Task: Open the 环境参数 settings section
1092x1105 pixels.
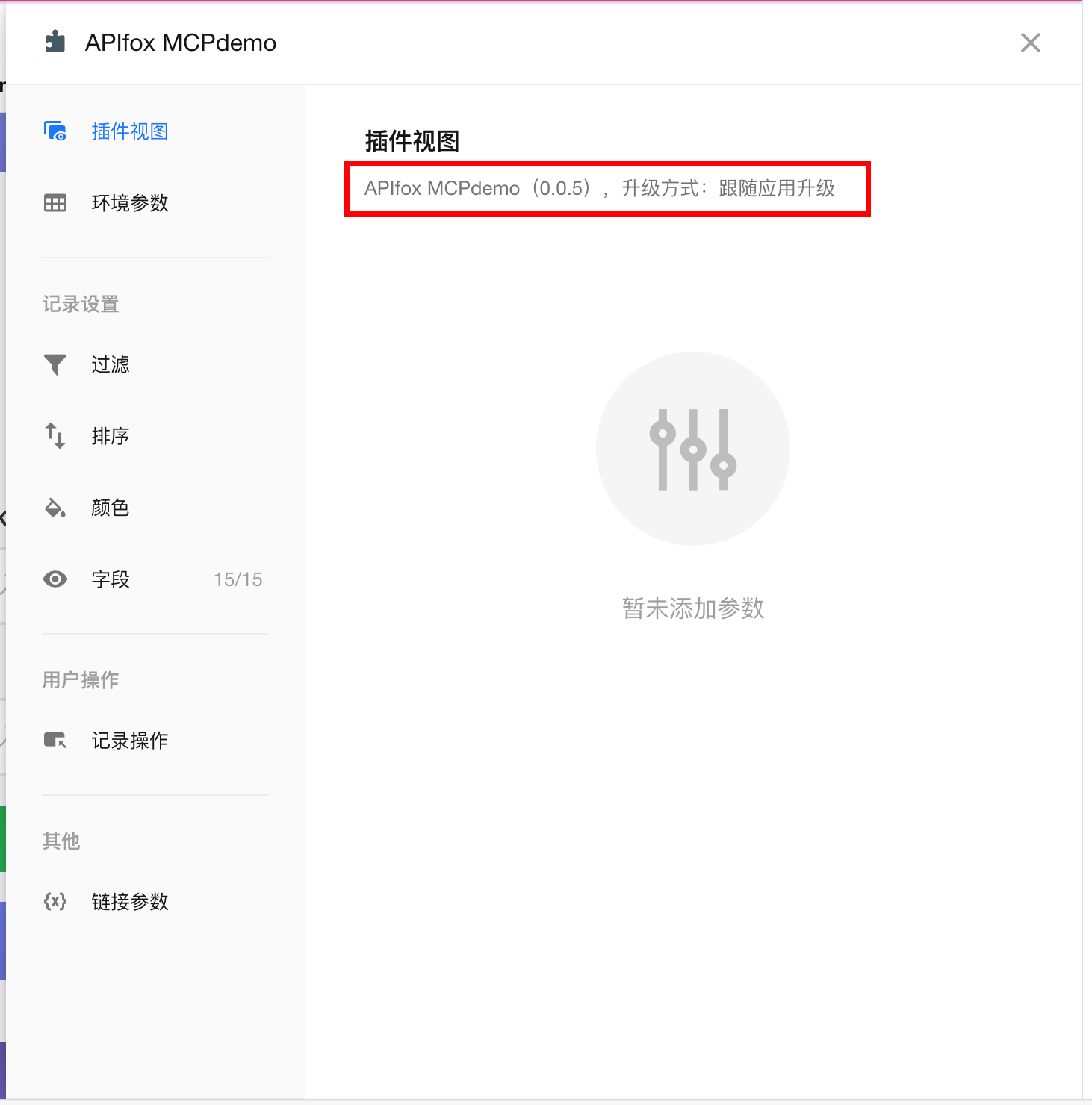Action: 130,203
